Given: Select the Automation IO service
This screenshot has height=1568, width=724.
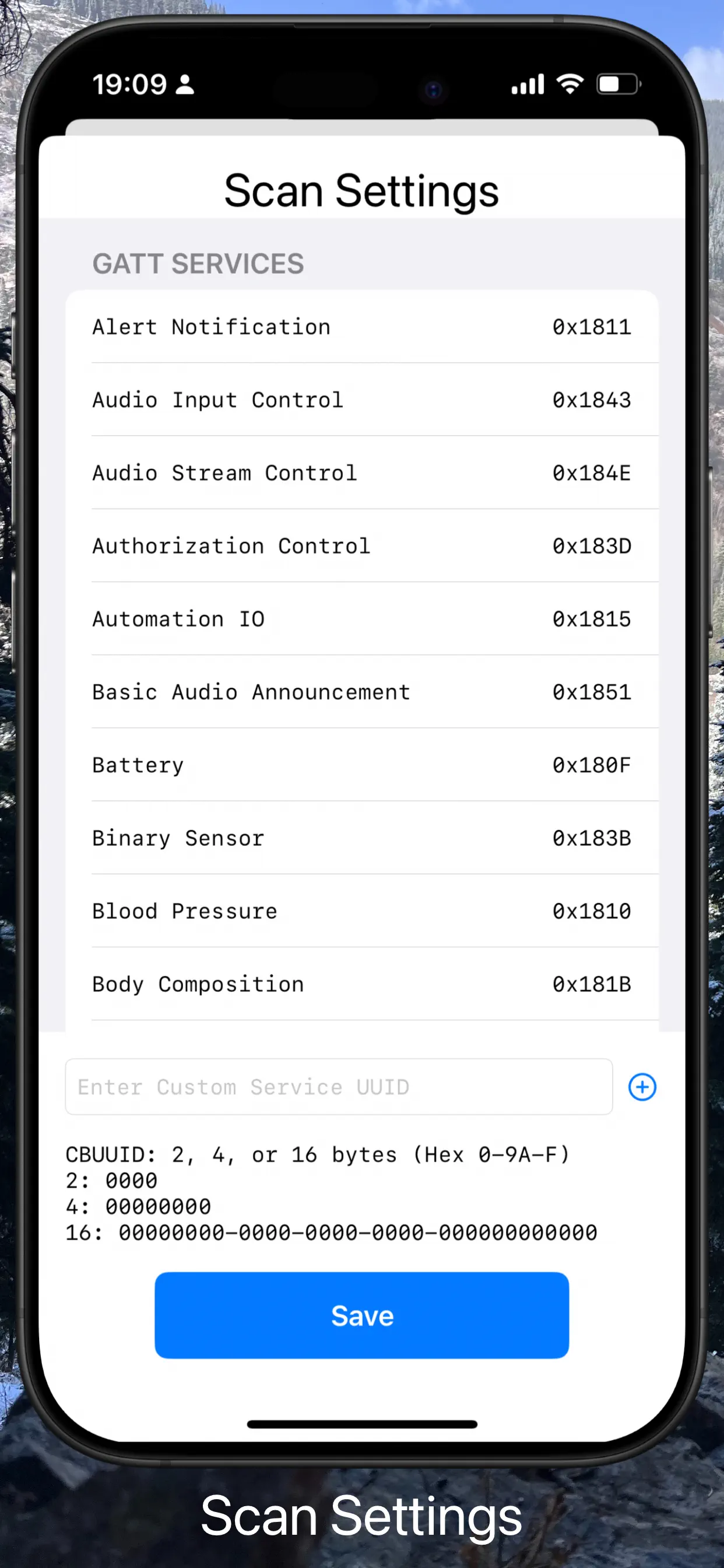Looking at the screenshot, I should pyautogui.click(x=361, y=618).
